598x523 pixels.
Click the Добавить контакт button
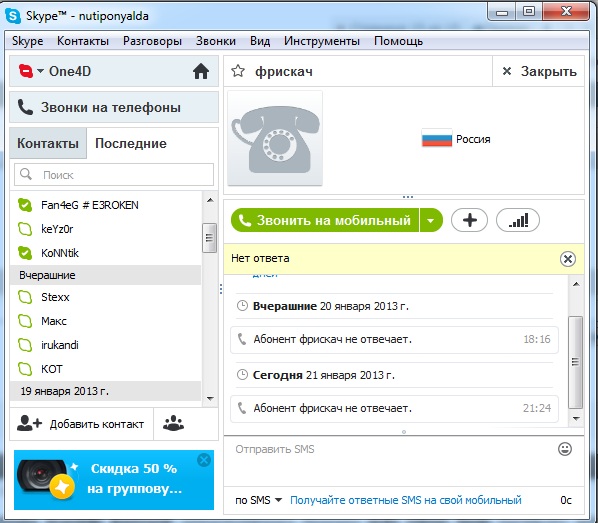[81, 424]
